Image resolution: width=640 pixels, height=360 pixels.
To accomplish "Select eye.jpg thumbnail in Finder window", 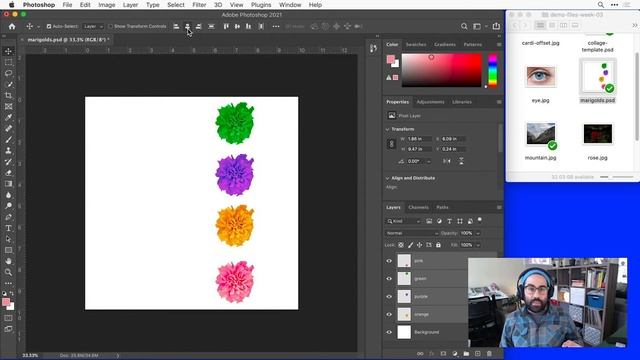I will pos(540,76).
